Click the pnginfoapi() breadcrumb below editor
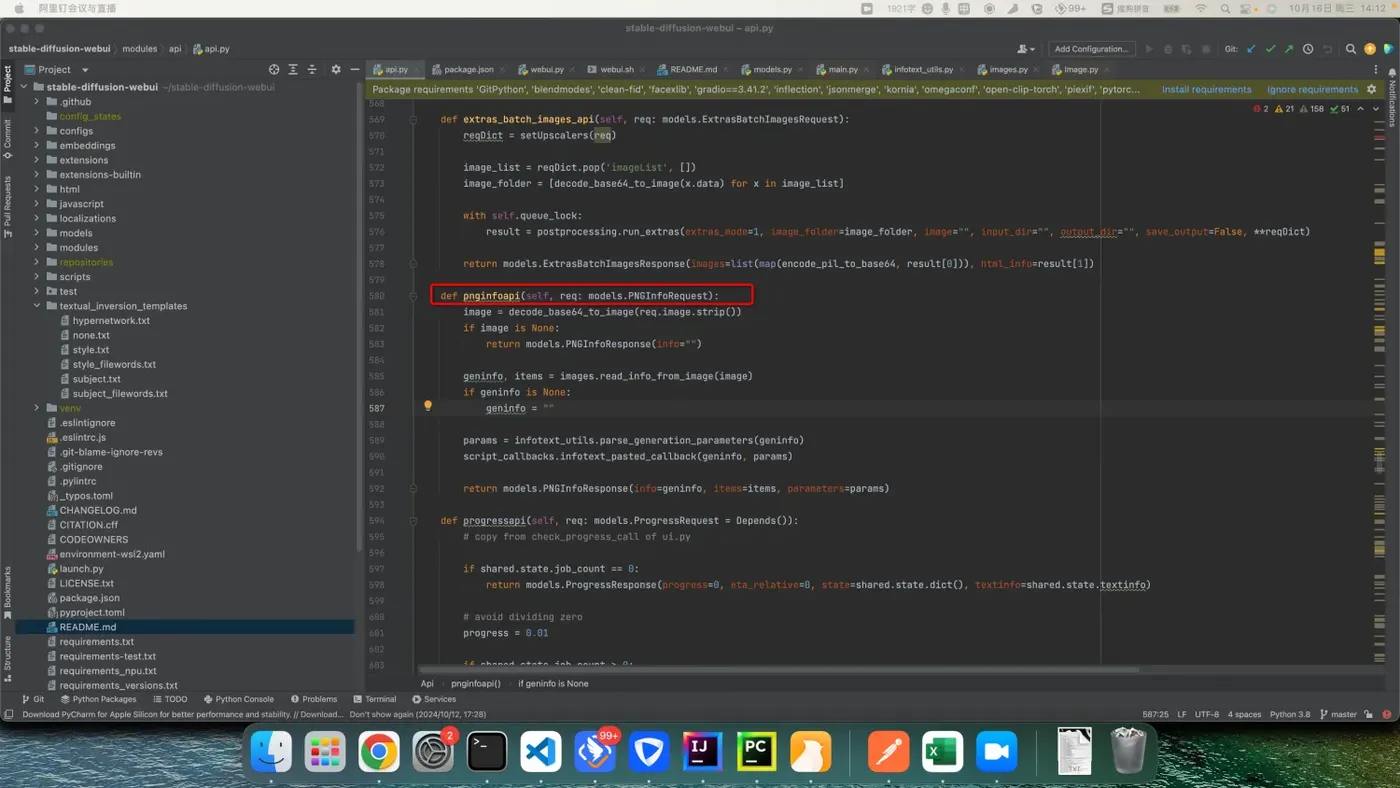The image size is (1400, 788). pos(476,684)
